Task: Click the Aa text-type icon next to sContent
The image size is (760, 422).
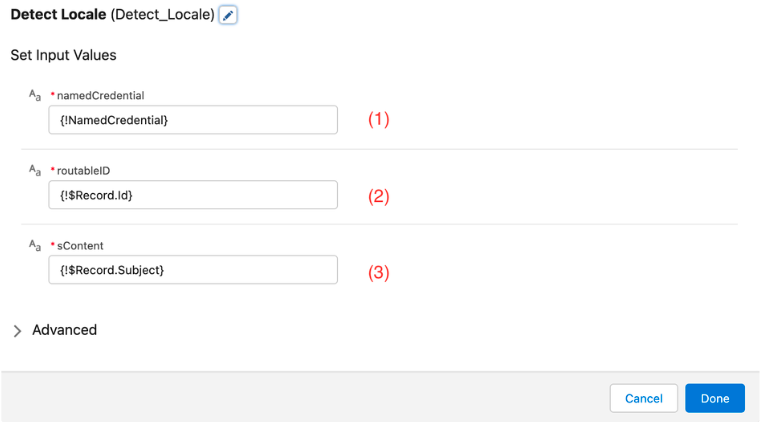Action: click(x=35, y=245)
